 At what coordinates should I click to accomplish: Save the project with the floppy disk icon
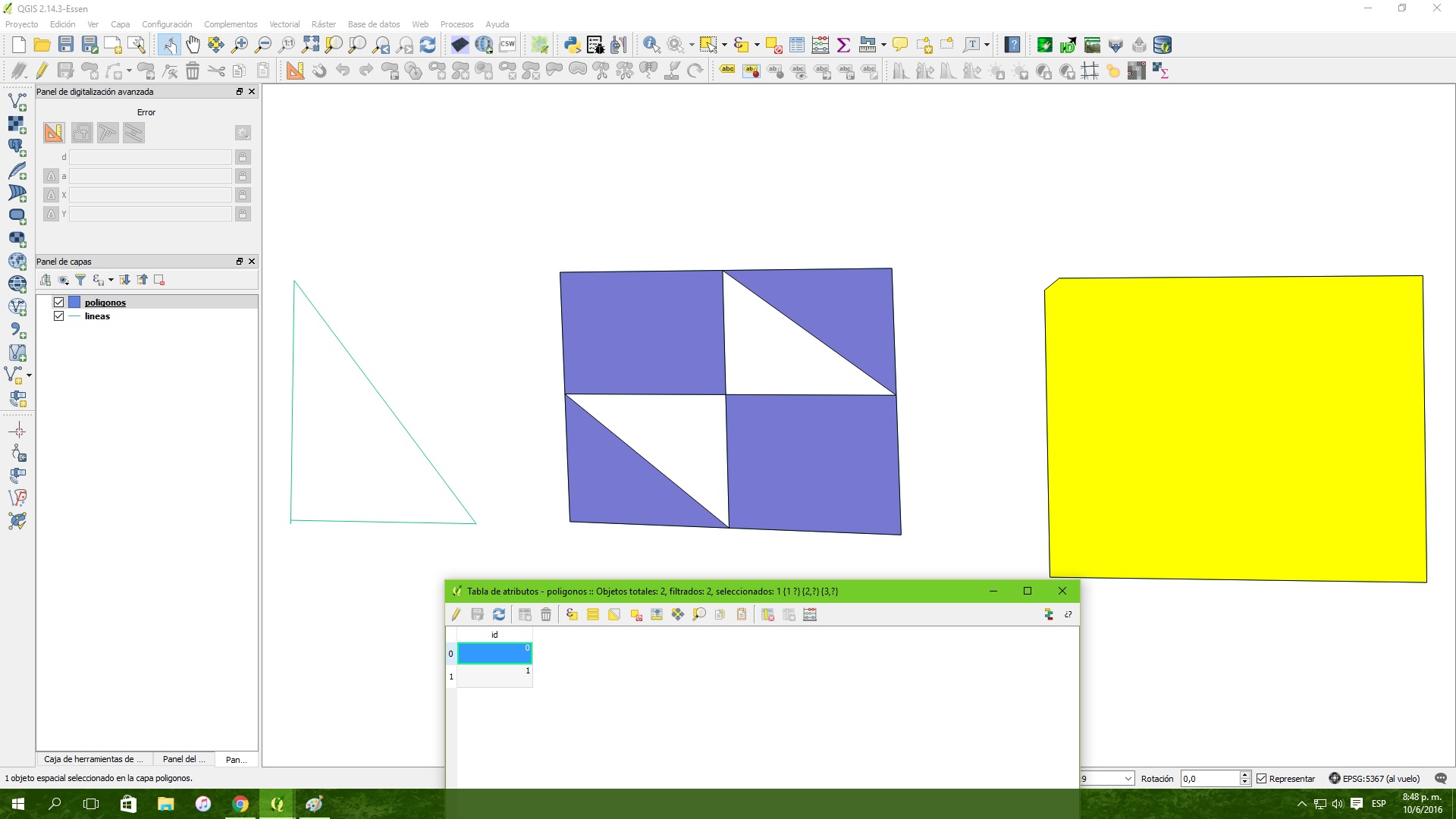tap(66, 45)
